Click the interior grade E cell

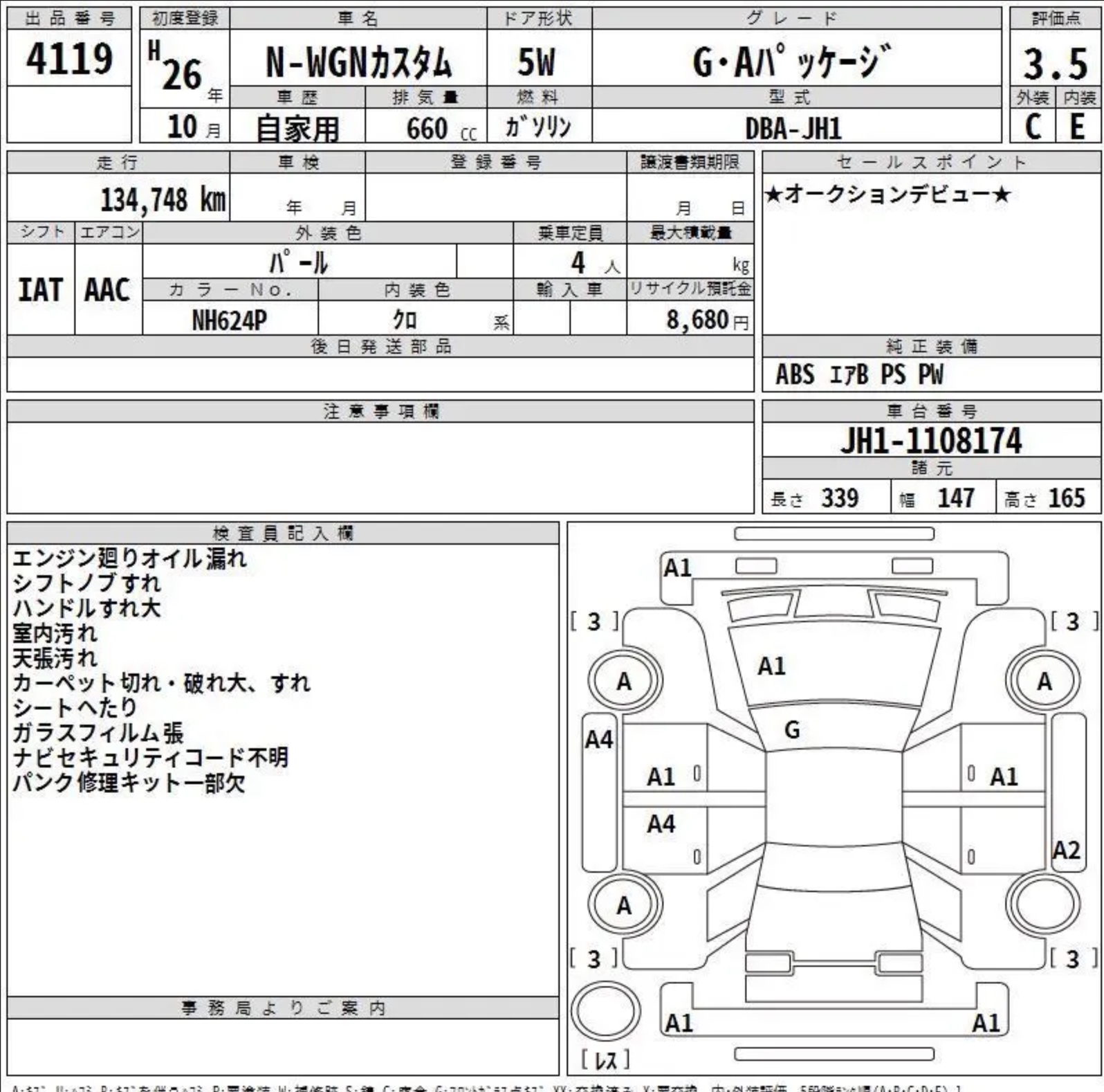(x=1077, y=127)
